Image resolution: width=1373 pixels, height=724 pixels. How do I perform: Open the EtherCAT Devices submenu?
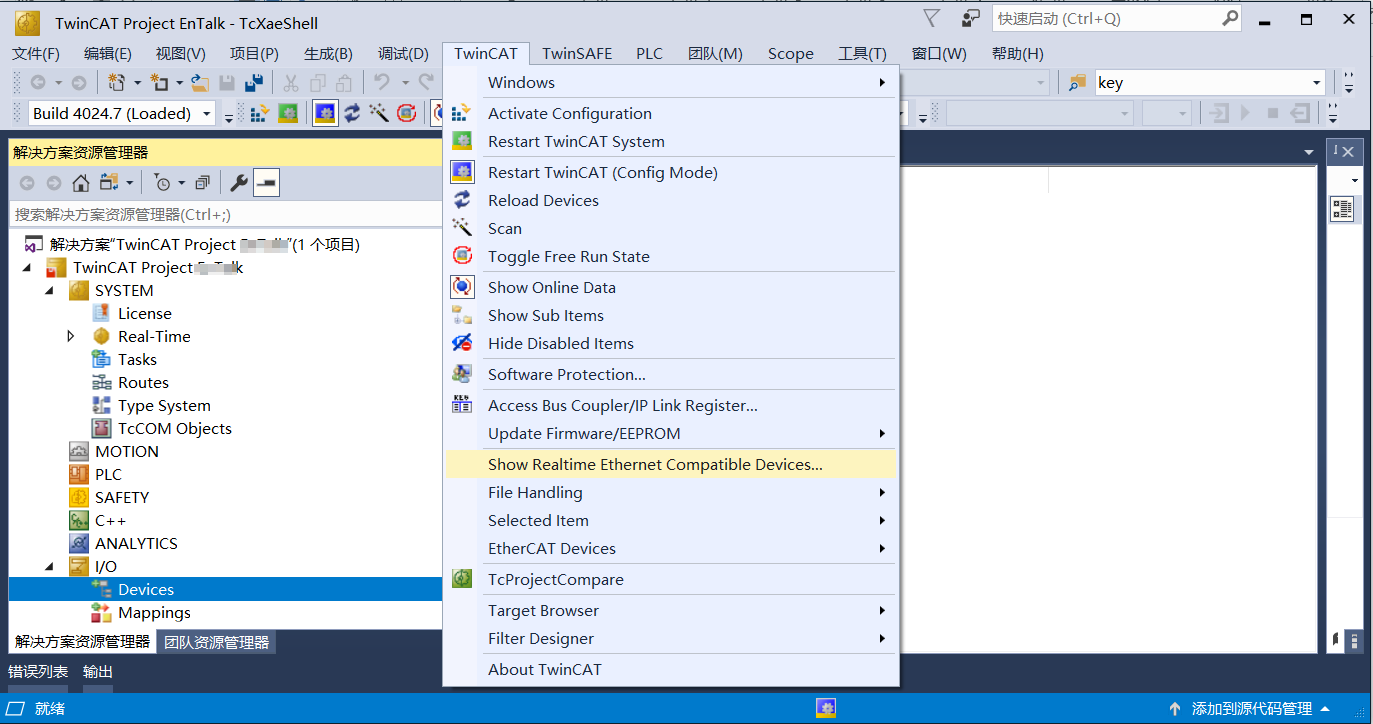(671, 548)
